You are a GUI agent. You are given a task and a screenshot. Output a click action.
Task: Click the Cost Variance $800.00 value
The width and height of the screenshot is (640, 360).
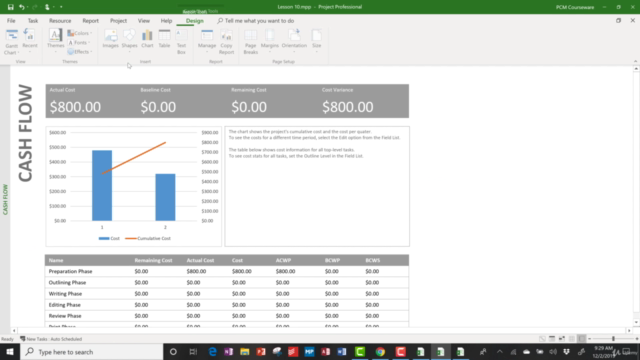[x=347, y=107]
